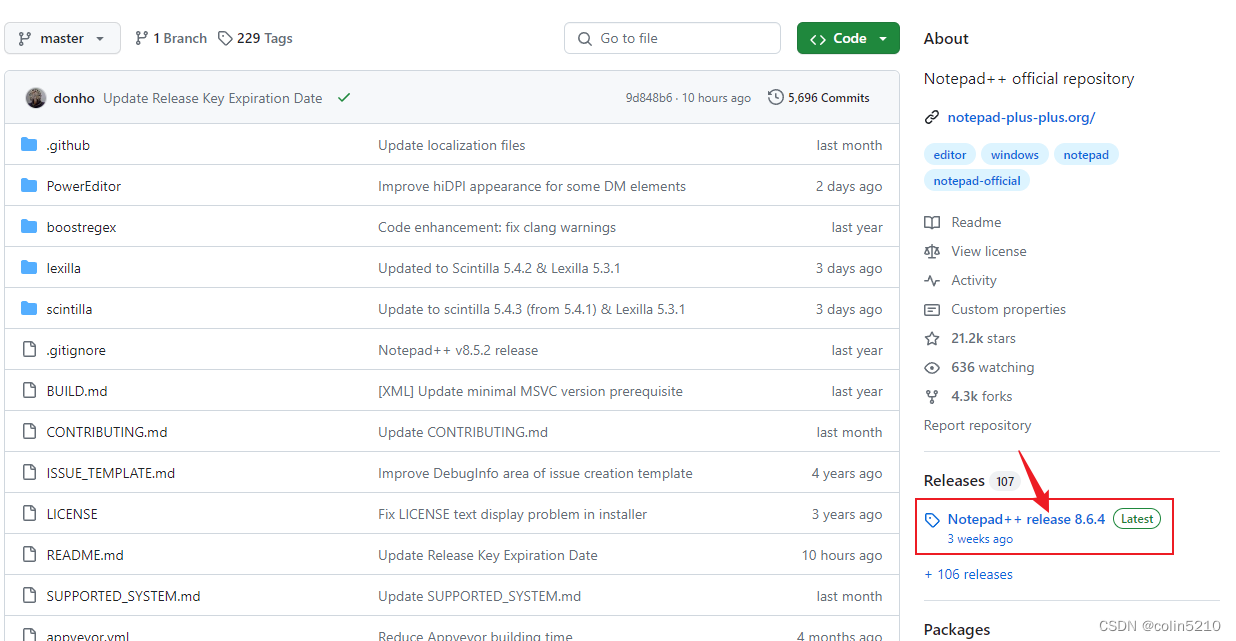The image size is (1236, 641).
Task: Open commit Code enhancement: fix clang warnings
Action: [497, 227]
